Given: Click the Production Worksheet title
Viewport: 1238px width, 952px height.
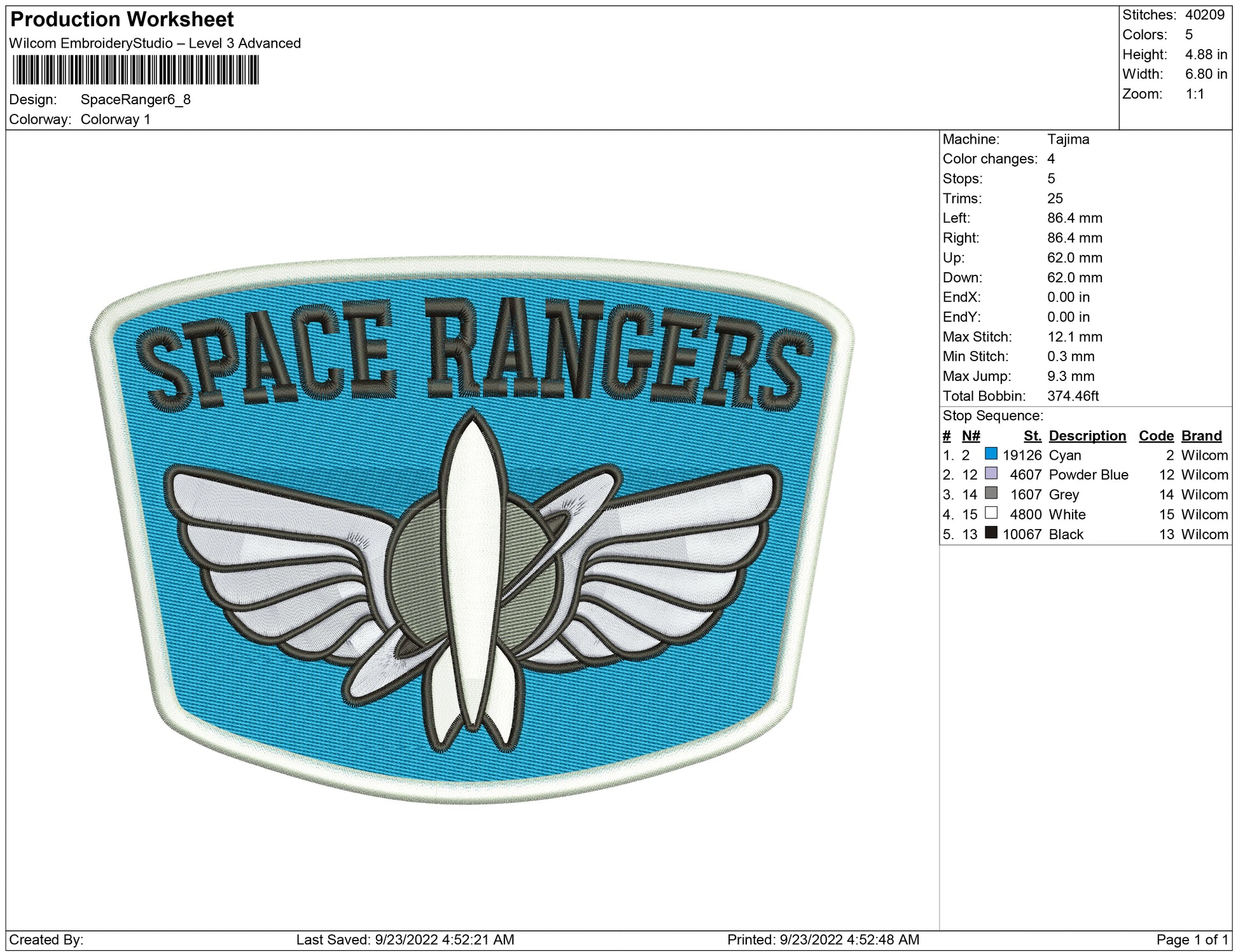Looking at the screenshot, I should pos(122,20).
